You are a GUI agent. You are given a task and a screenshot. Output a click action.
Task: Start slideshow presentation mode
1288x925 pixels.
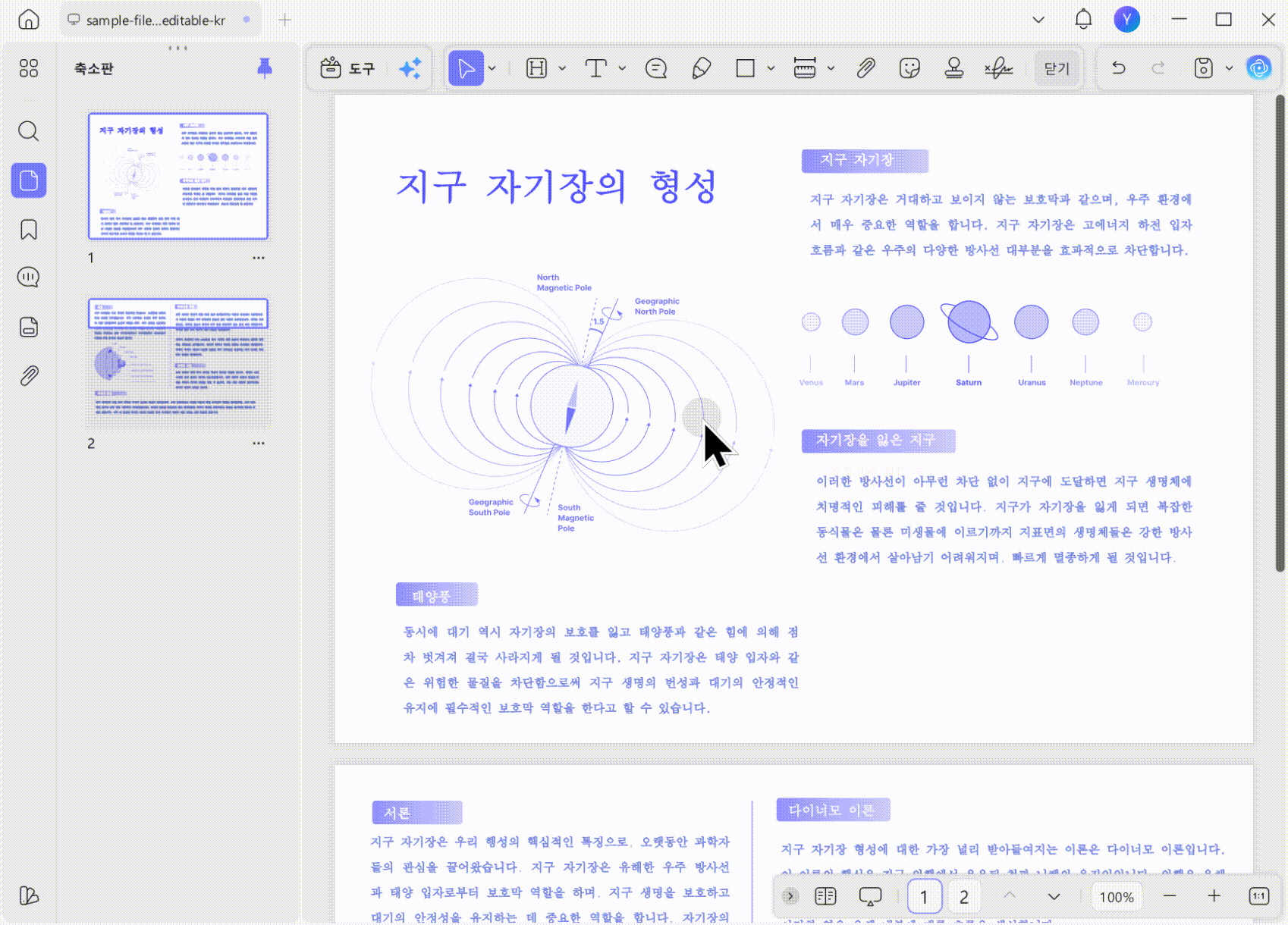coord(870,896)
